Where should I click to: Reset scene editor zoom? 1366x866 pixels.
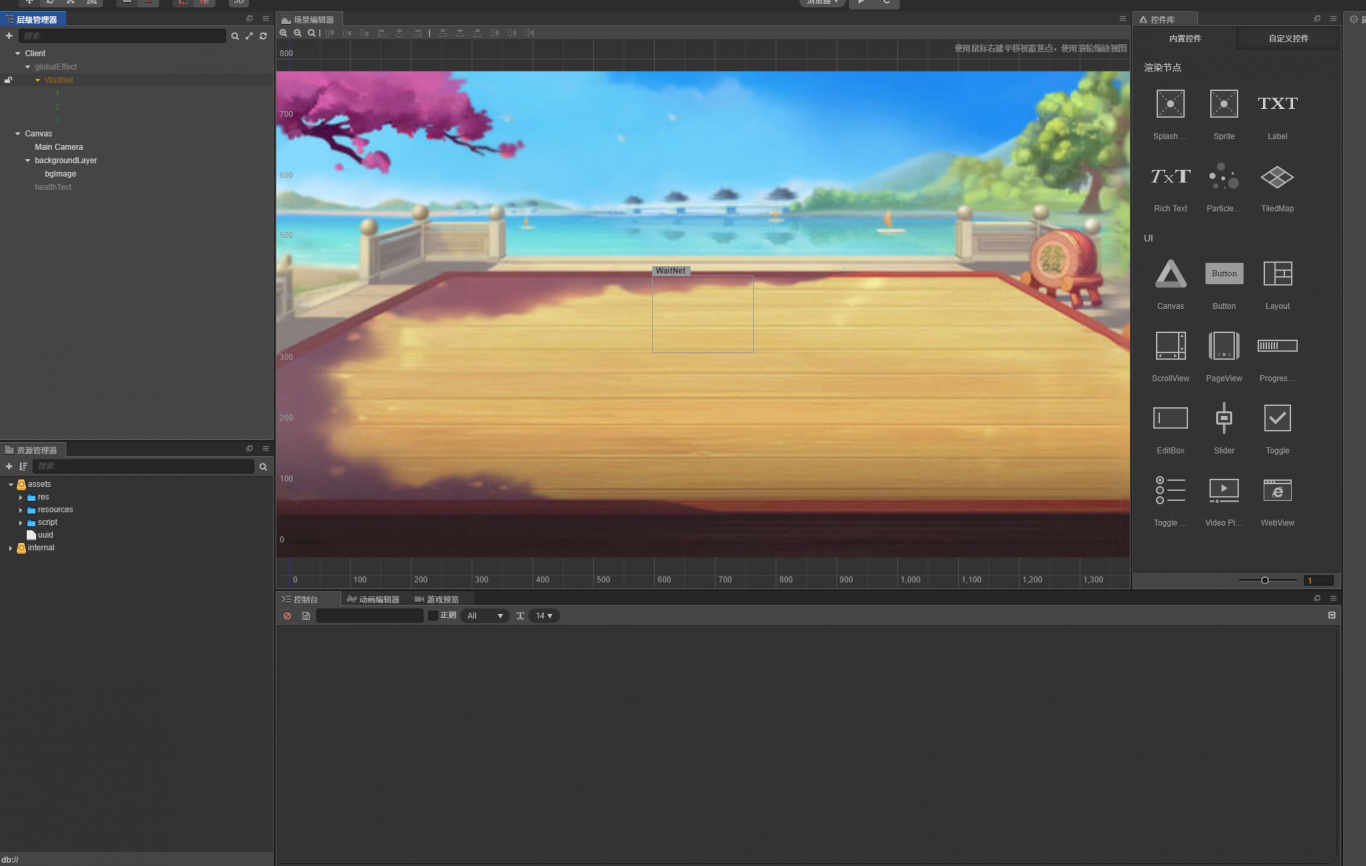[312, 33]
